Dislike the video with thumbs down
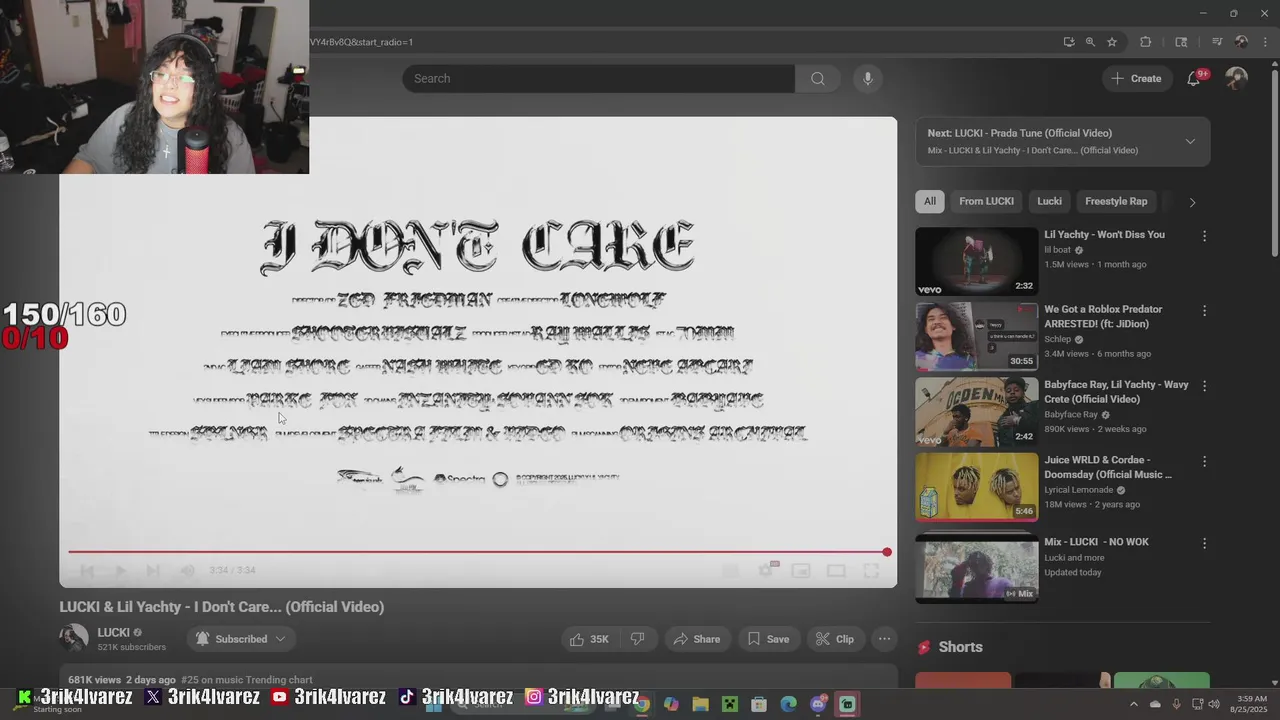This screenshot has height=720, width=1280. (x=637, y=639)
